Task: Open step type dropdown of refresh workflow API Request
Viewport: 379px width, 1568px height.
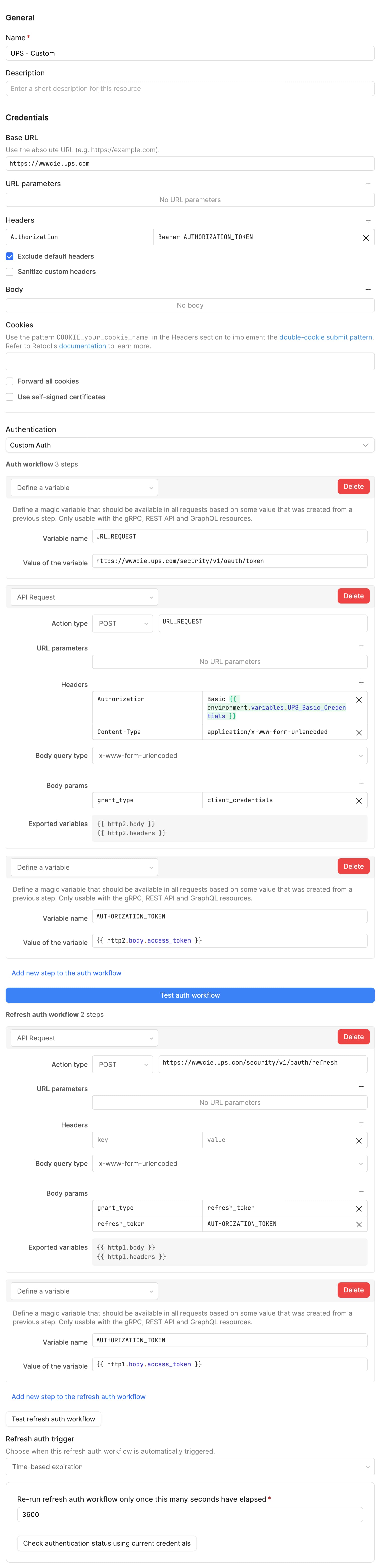Action: tap(84, 1038)
